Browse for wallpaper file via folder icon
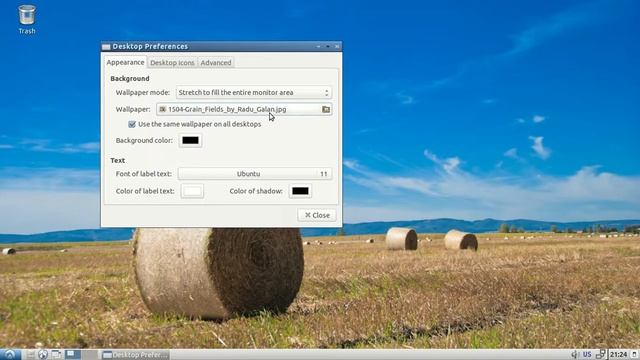Image resolution: width=640 pixels, height=360 pixels. (326, 109)
